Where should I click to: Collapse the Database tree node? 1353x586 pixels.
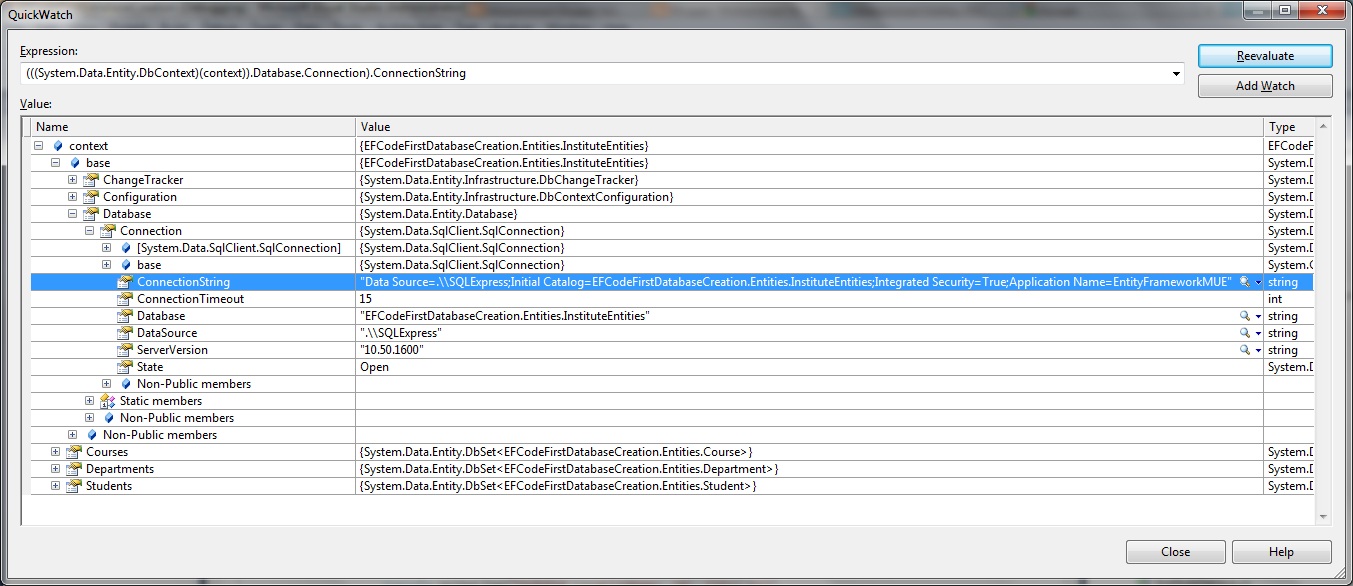[70, 213]
